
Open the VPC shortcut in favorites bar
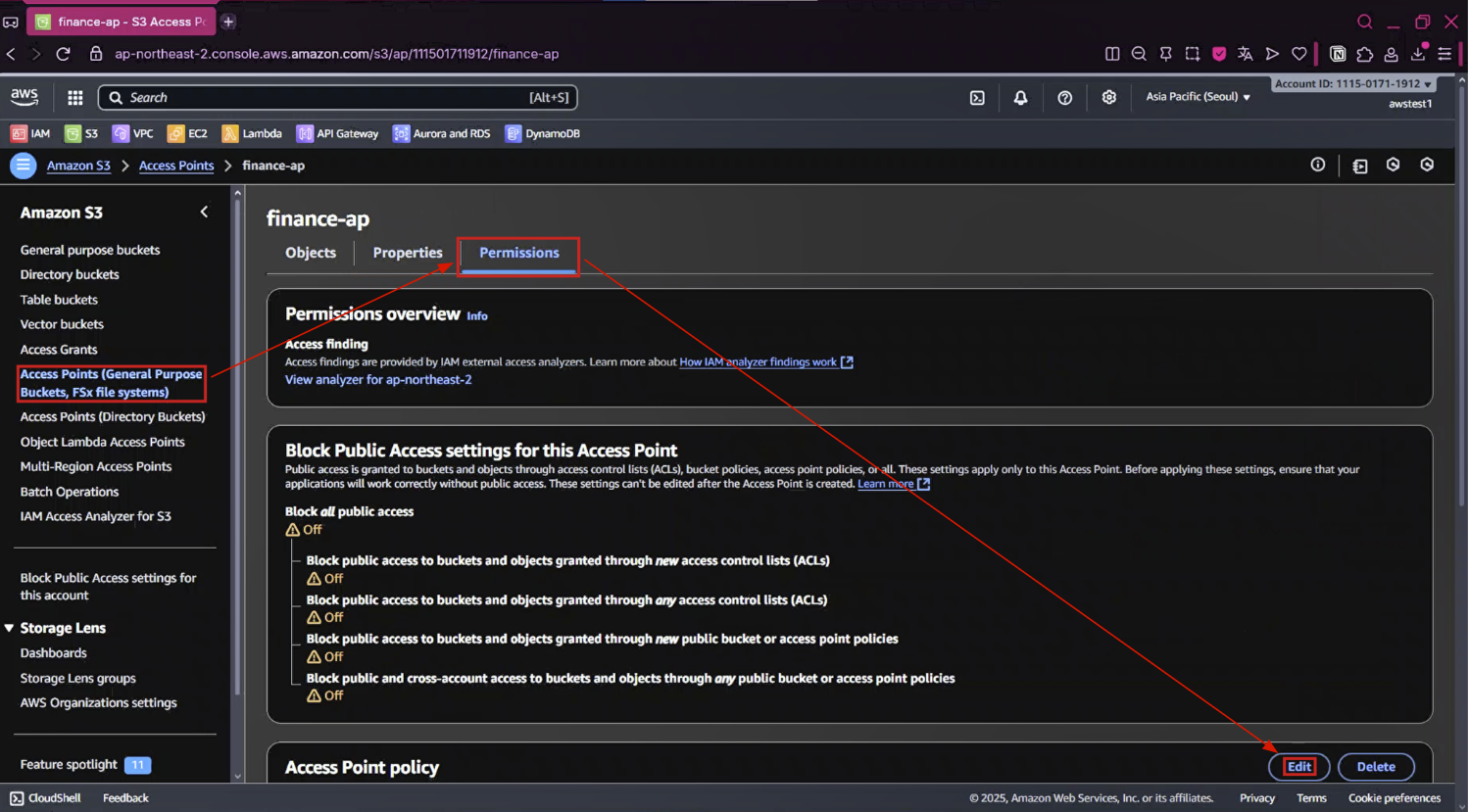pyautogui.click(x=133, y=133)
